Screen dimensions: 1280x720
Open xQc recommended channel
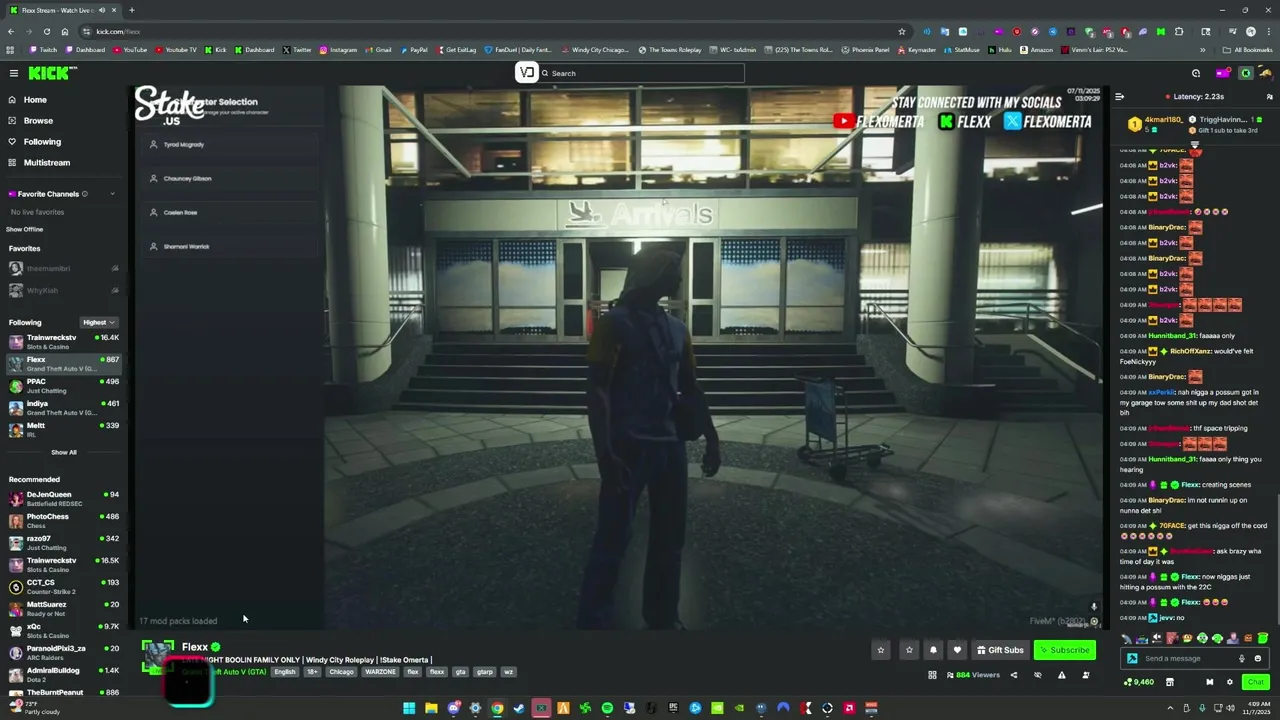pos(62,630)
